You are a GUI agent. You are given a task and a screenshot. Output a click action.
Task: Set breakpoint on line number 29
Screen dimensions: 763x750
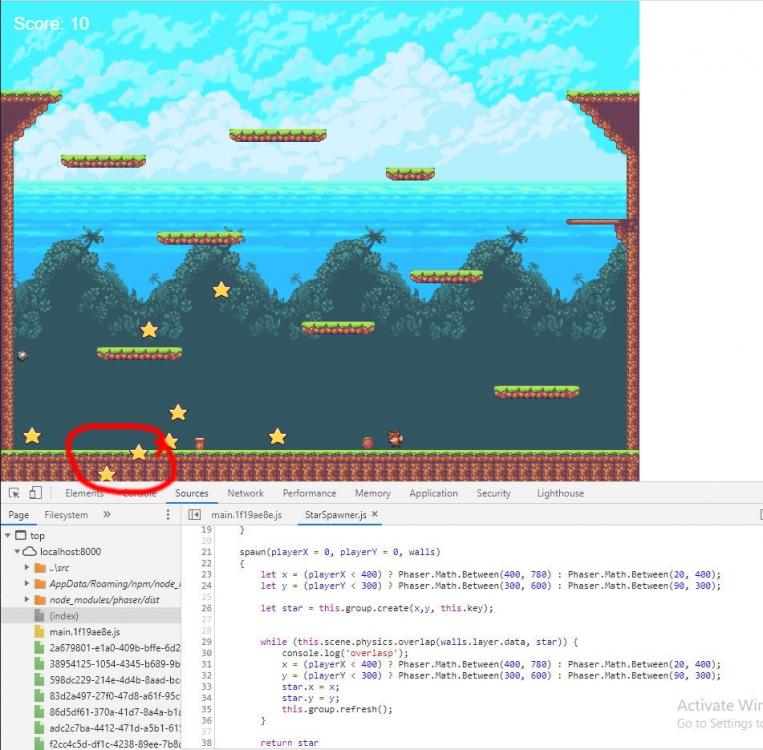click(x=206, y=641)
